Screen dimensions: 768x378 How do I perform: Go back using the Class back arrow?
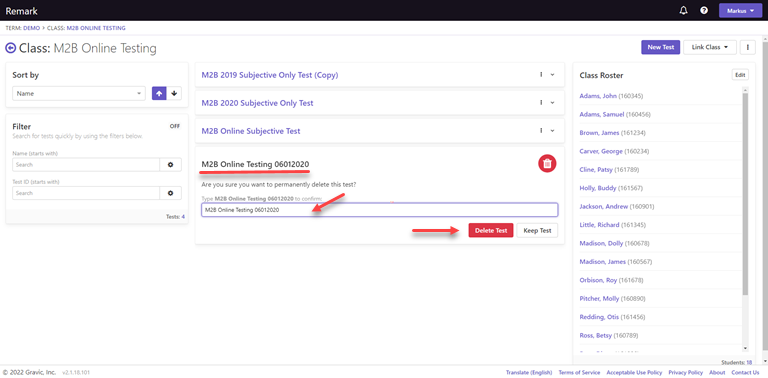pos(10,48)
